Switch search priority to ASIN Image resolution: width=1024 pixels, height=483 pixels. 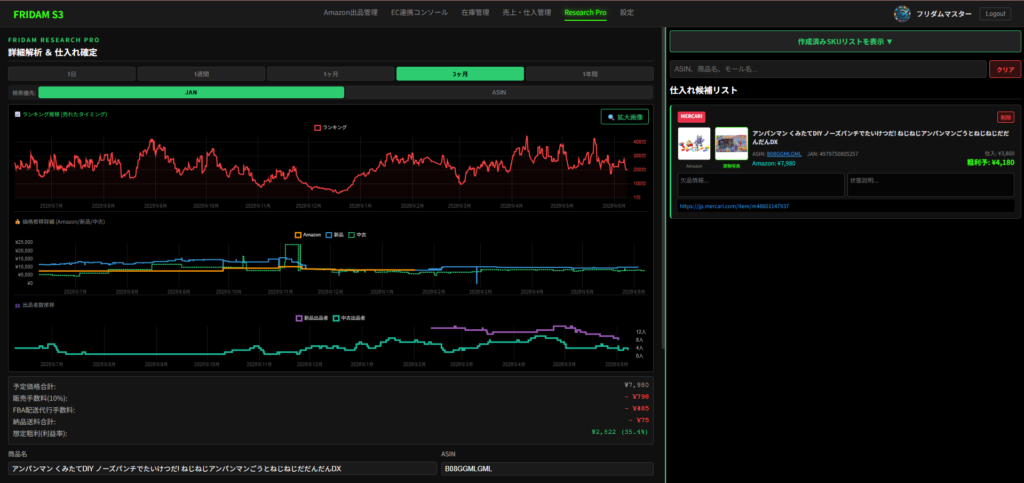tap(499, 93)
